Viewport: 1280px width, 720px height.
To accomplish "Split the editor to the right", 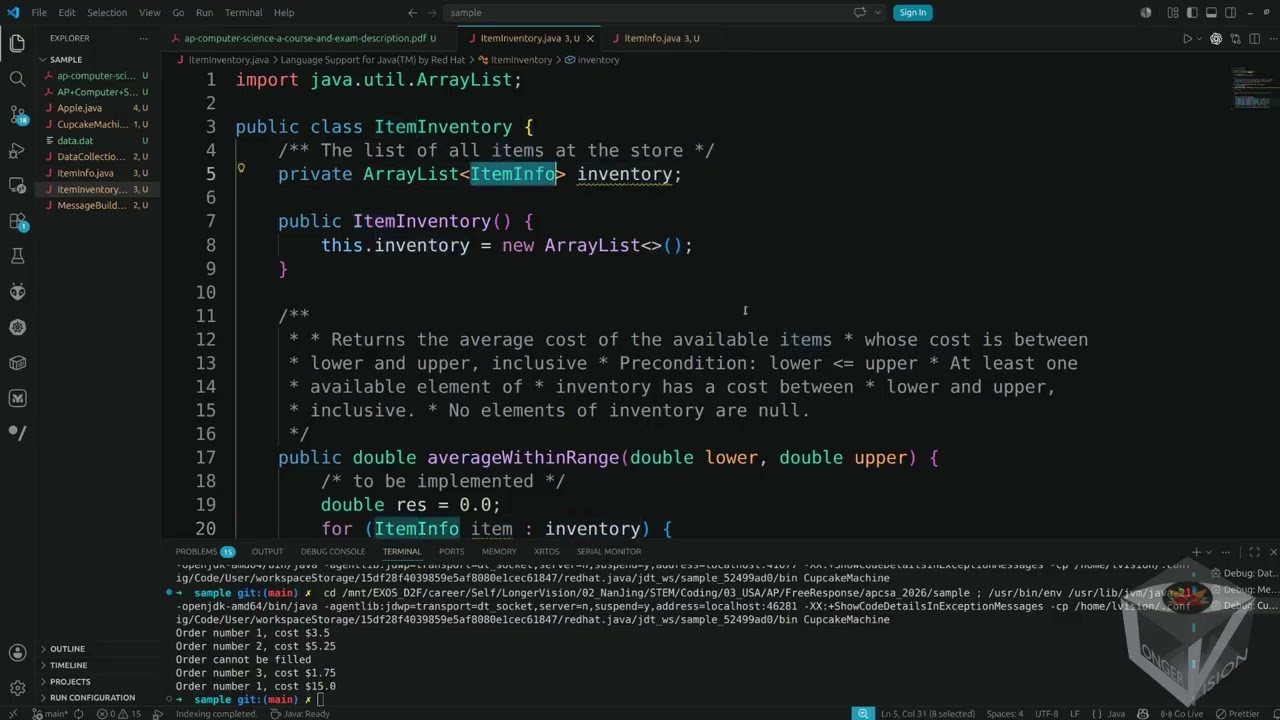I will [1252, 39].
